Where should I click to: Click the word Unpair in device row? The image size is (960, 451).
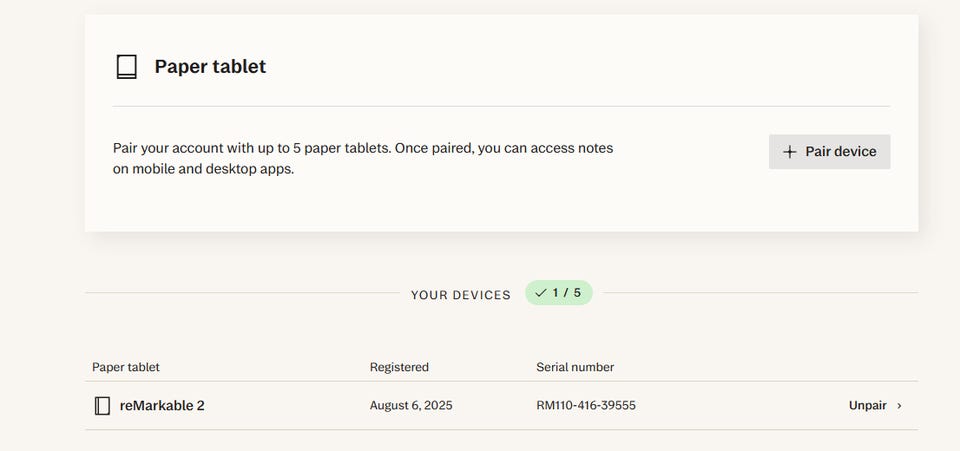pyautogui.click(x=867, y=406)
